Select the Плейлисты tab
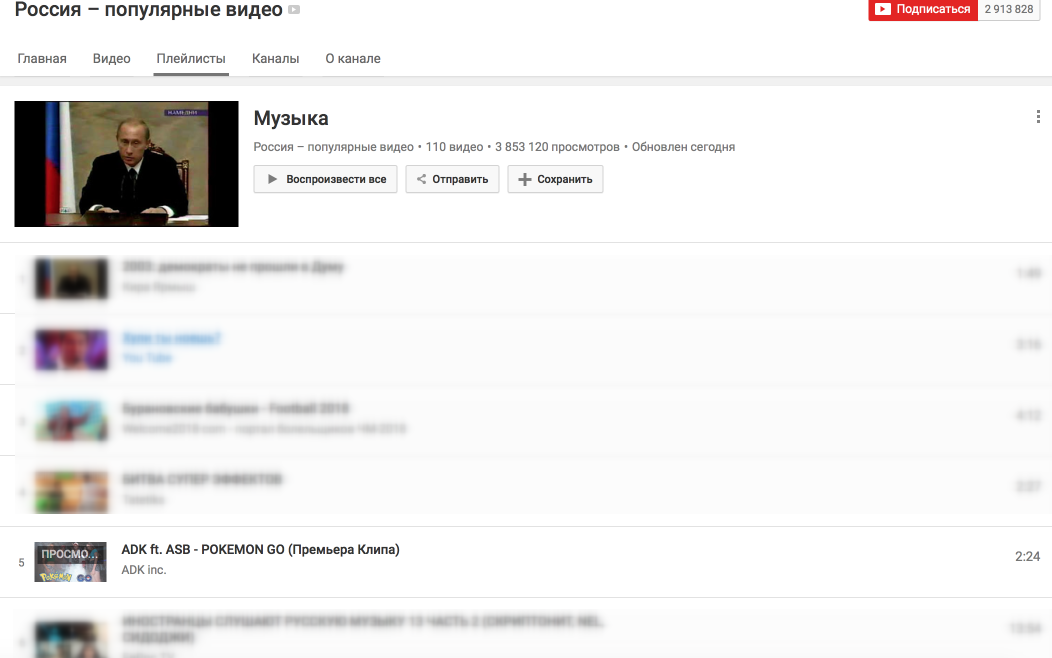This screenshot has width=1052, height=658. 191,58
